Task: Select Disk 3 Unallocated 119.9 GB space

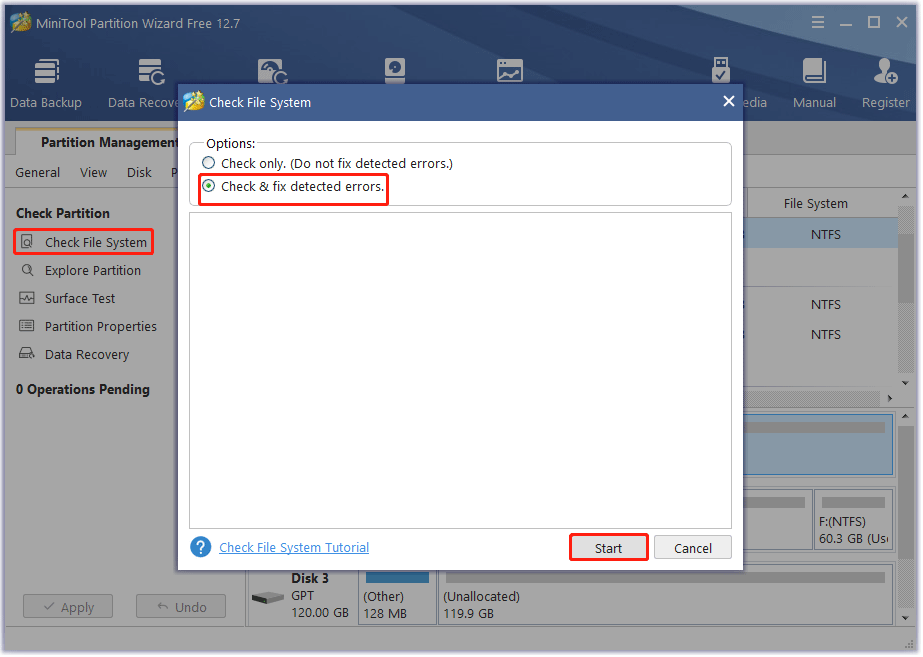Action: pyautogui.click(x=665, y=596)
